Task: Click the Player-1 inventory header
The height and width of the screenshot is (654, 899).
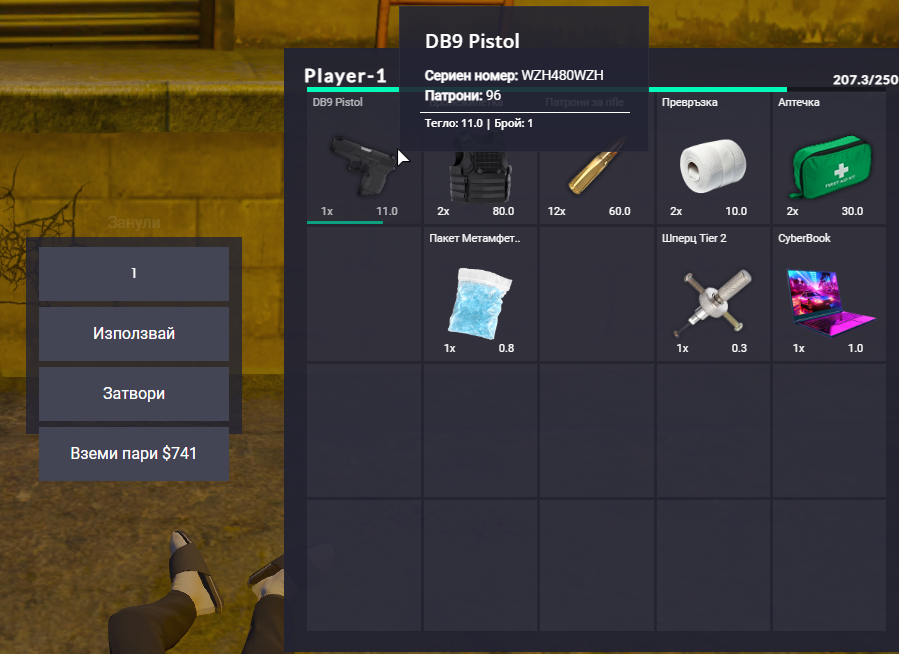Action: (x=345, y=76)
